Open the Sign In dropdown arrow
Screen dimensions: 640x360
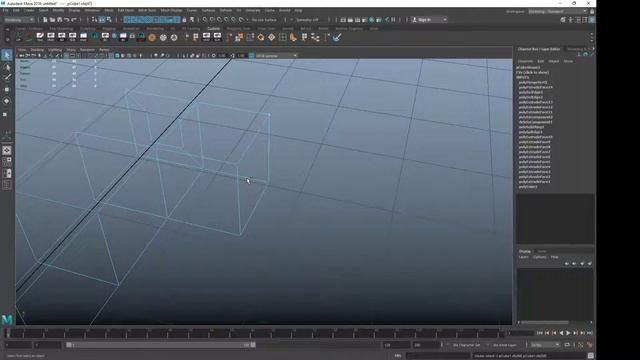tap(445, 20)
